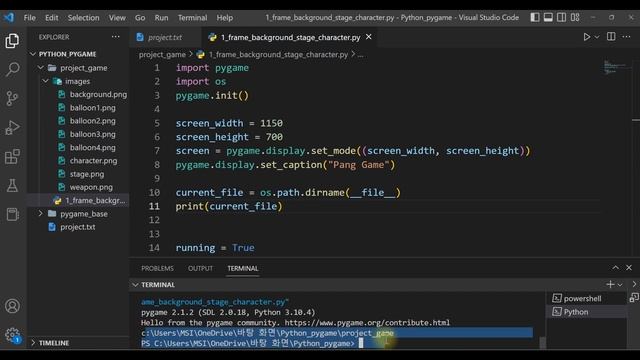Open the run options dropdown arrow
The width and height of the screenshot is (640, 360).
(x=597, y=37)
